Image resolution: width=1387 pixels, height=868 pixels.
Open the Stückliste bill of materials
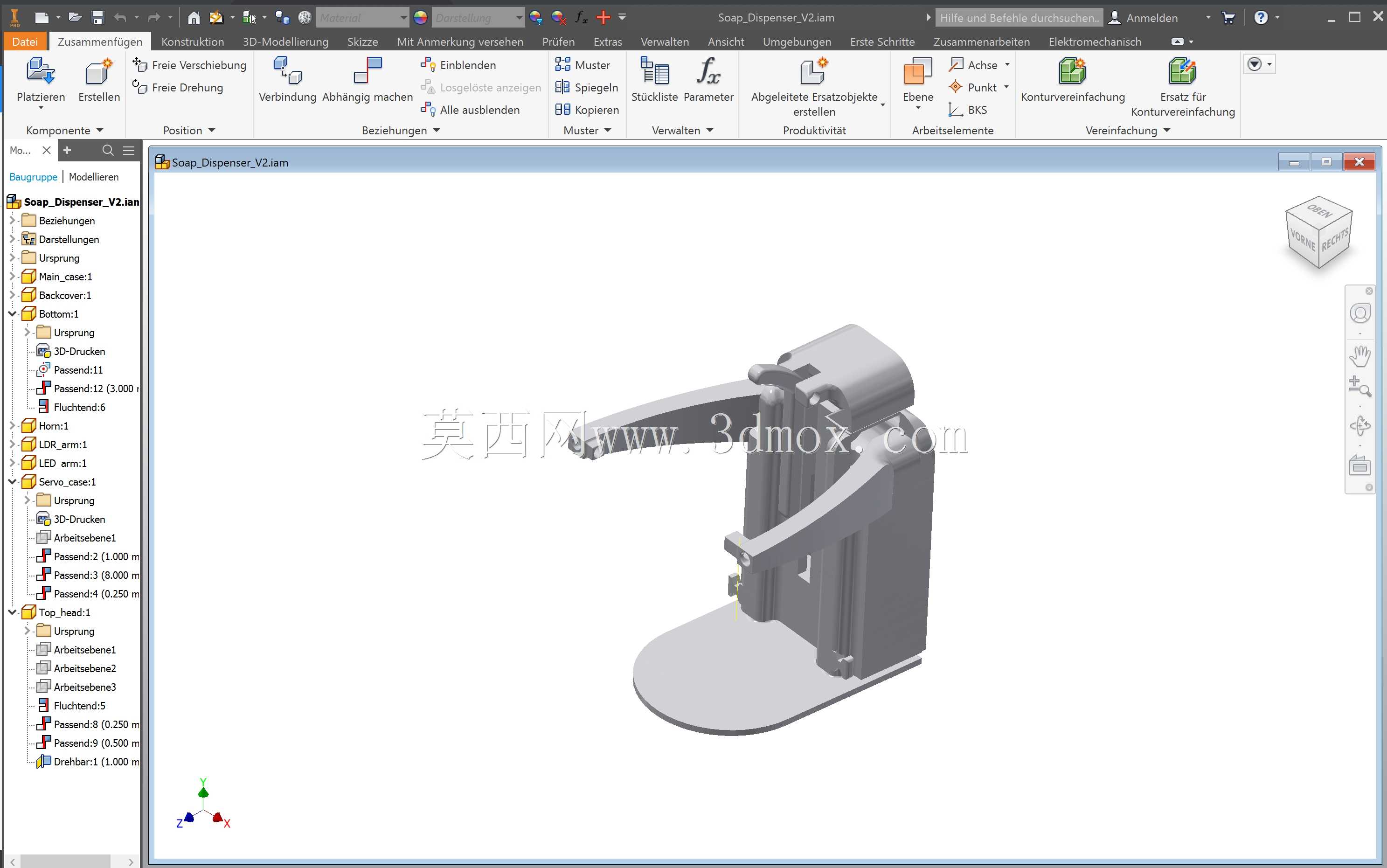click(x=654, y=79)
